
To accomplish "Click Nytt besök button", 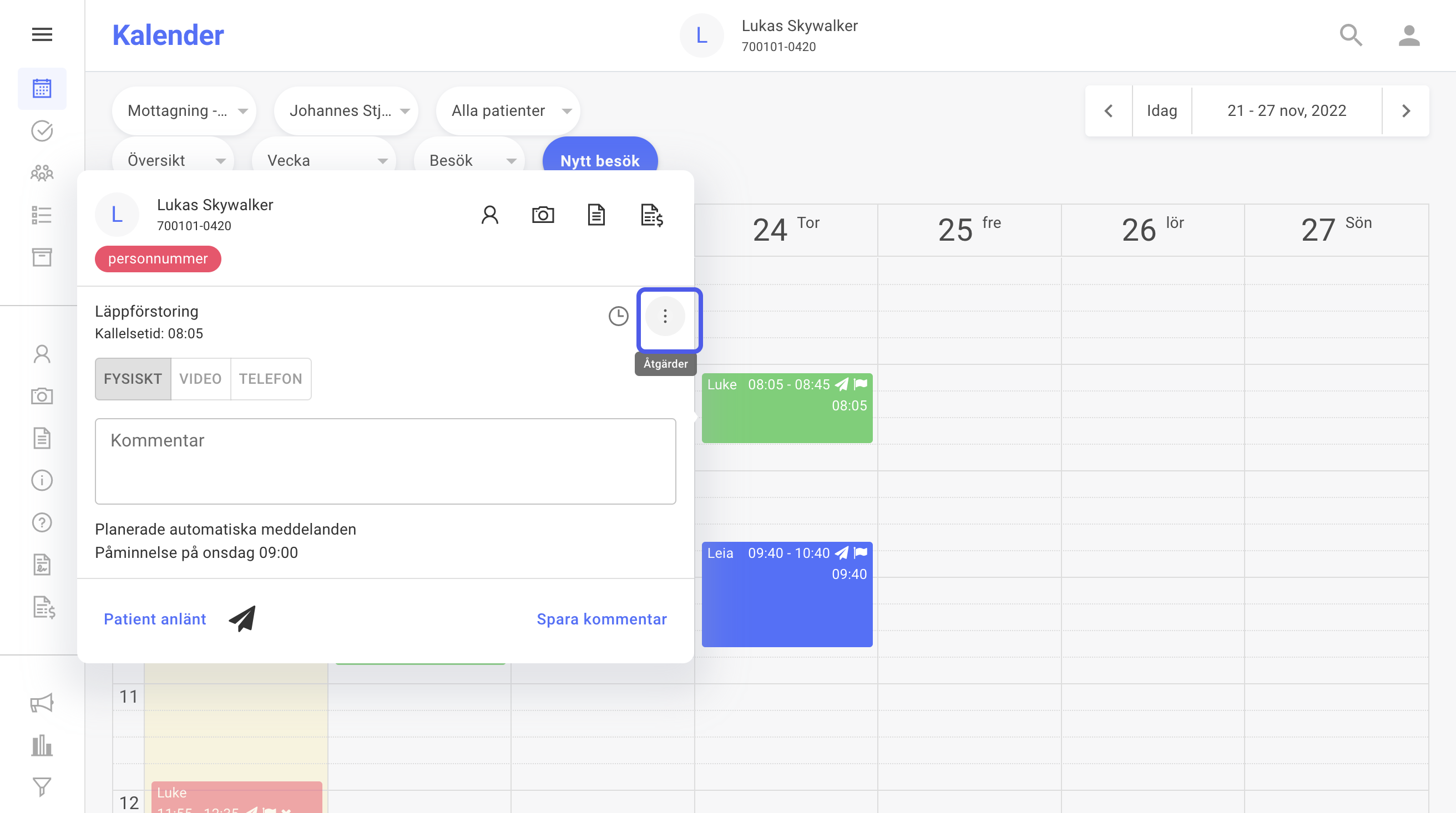I will click(x=600, y=160).
